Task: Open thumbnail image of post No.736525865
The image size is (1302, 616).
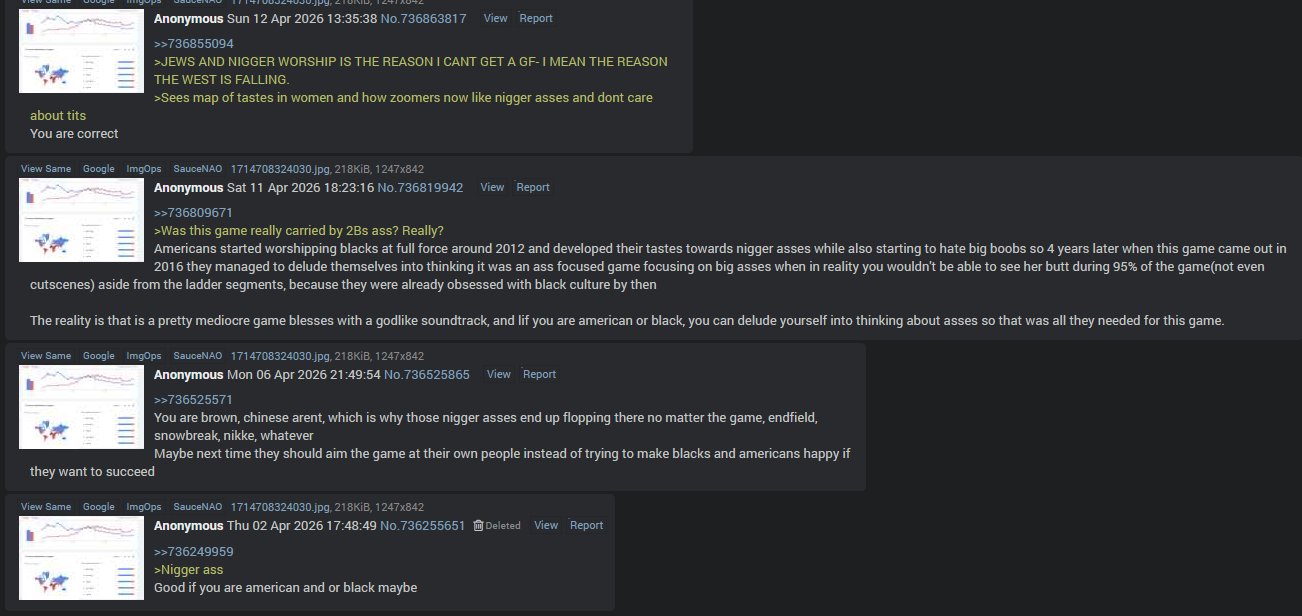Action: (x=81, y=407)
